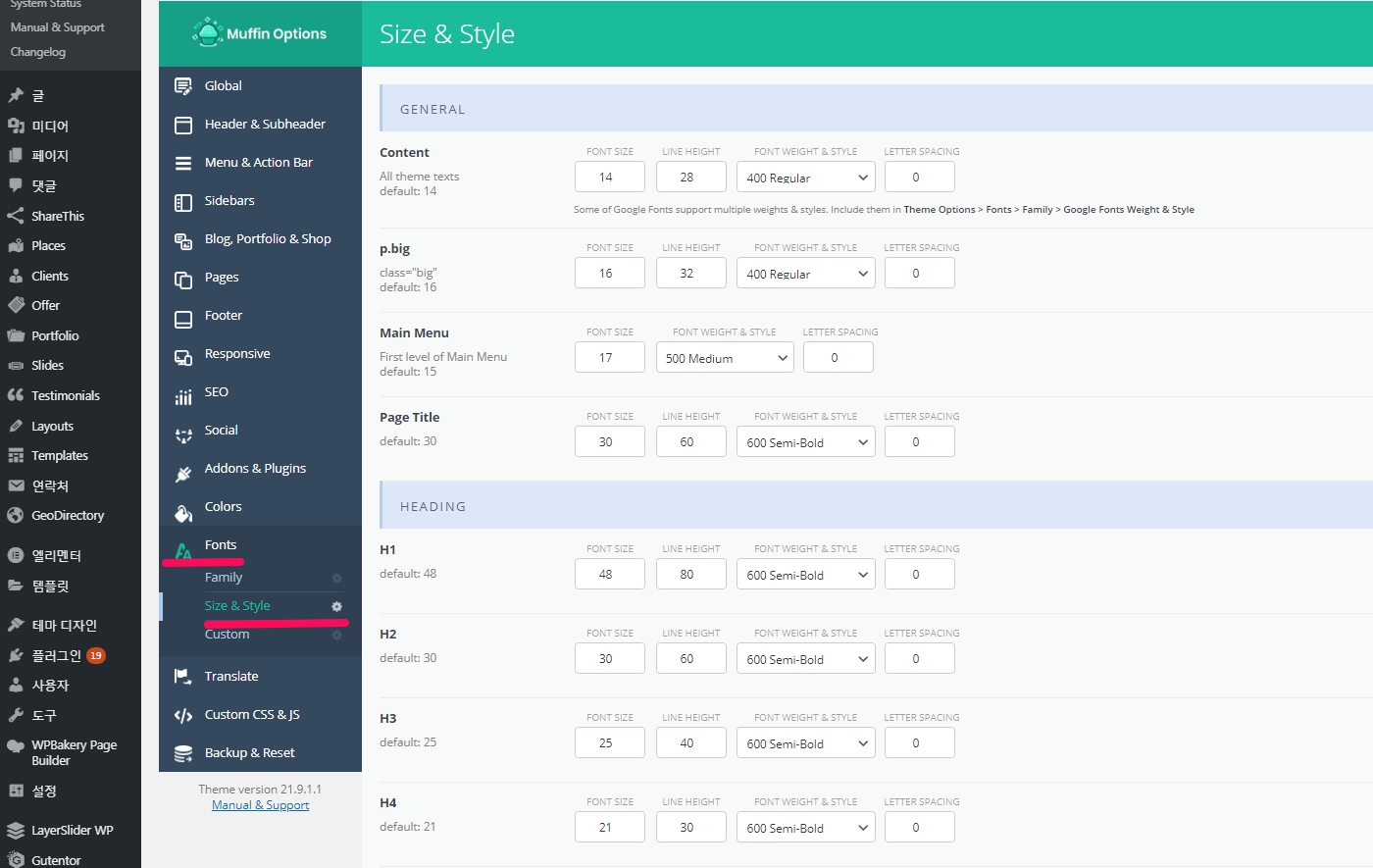Open Main Menu font weight dropdown

[x=725, y=358]
